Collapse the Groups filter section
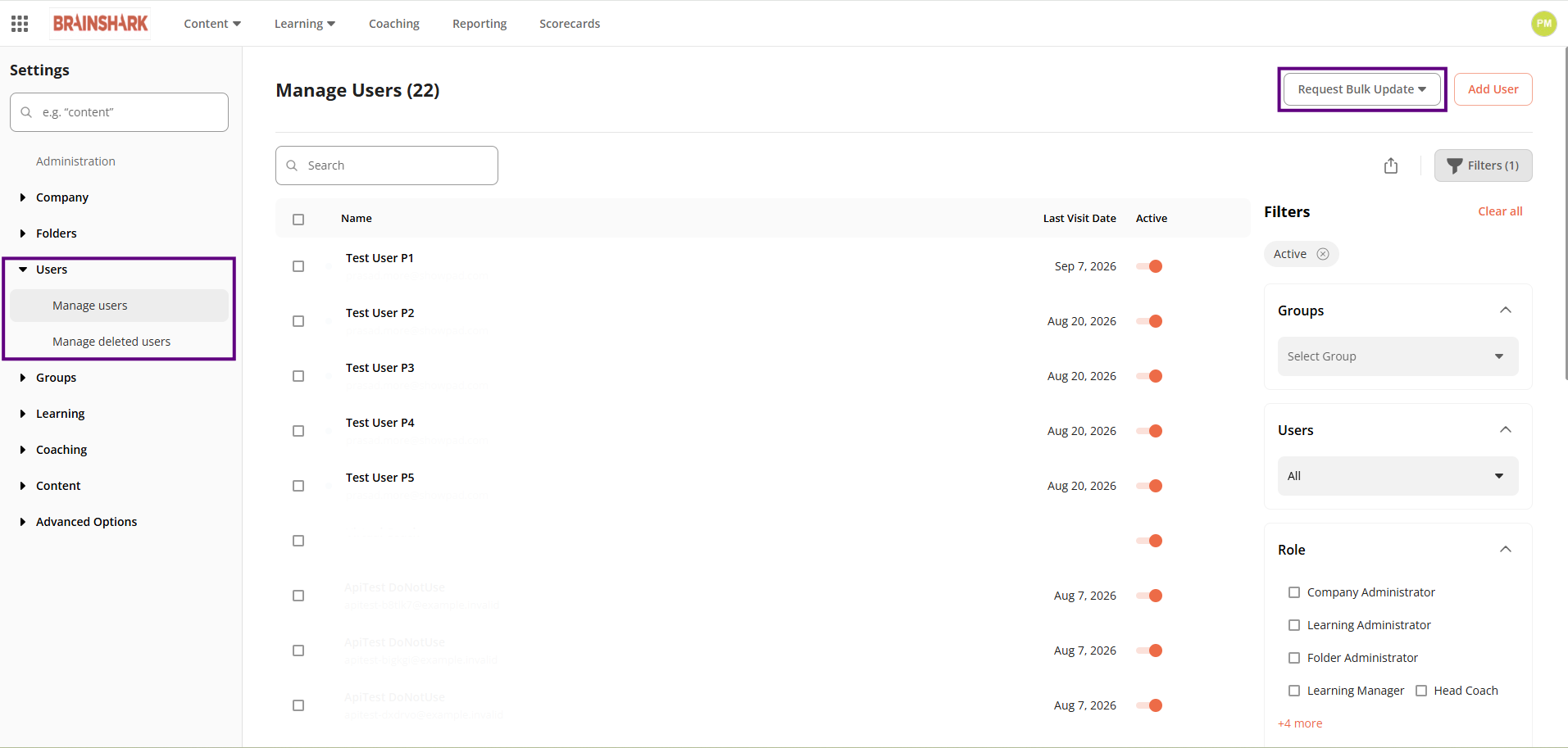This screenshot has width=1568, height=748. coord(1506,310)
